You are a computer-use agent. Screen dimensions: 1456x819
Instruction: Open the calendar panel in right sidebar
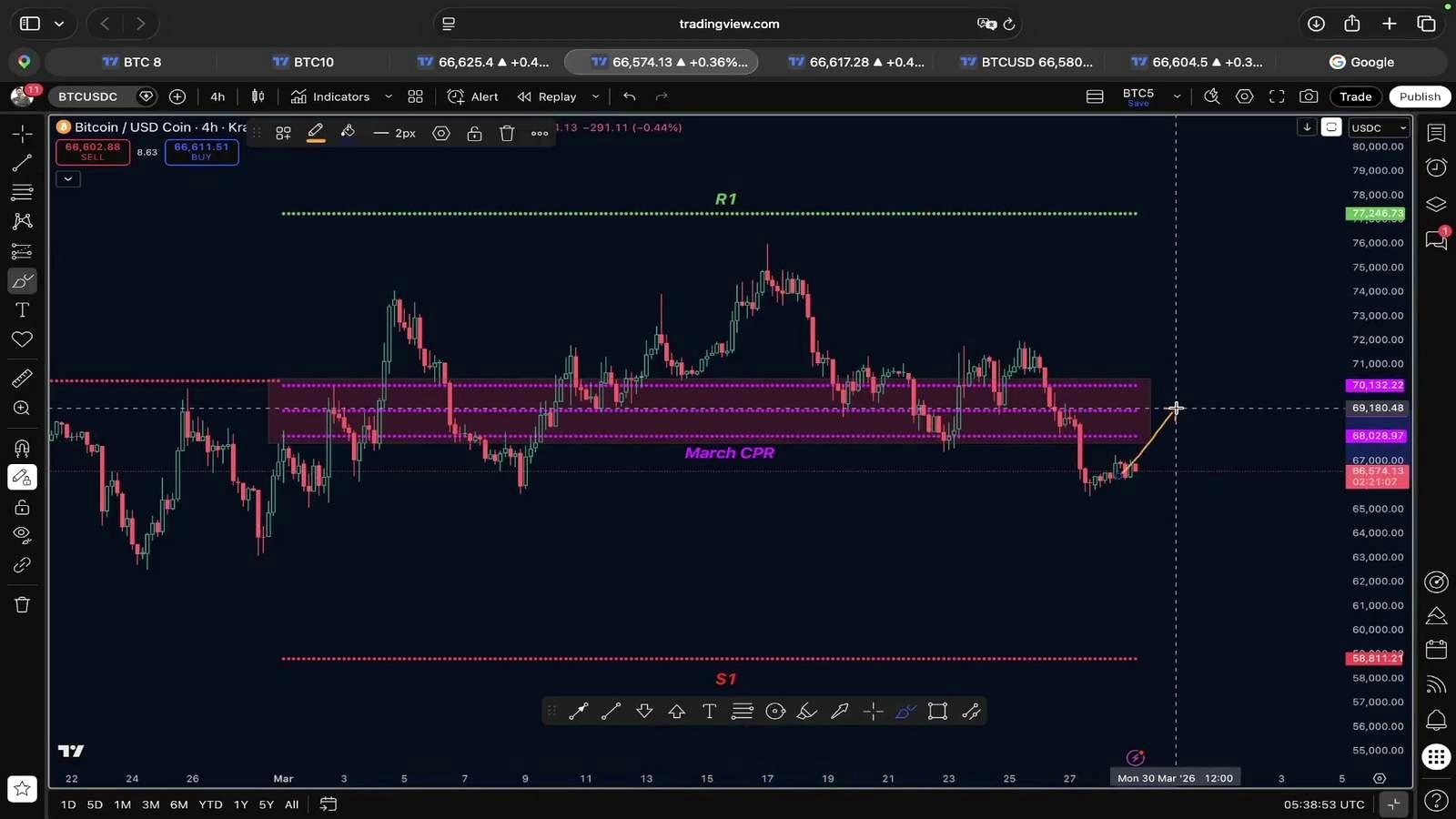coord(1436,649)
